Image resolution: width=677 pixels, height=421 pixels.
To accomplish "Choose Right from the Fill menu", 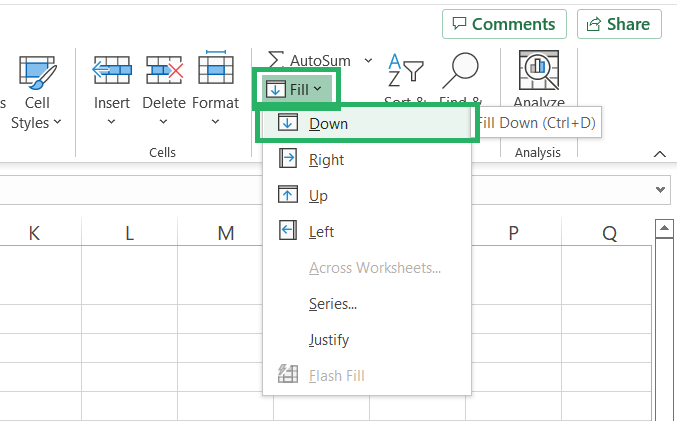I will coord(326,160).
